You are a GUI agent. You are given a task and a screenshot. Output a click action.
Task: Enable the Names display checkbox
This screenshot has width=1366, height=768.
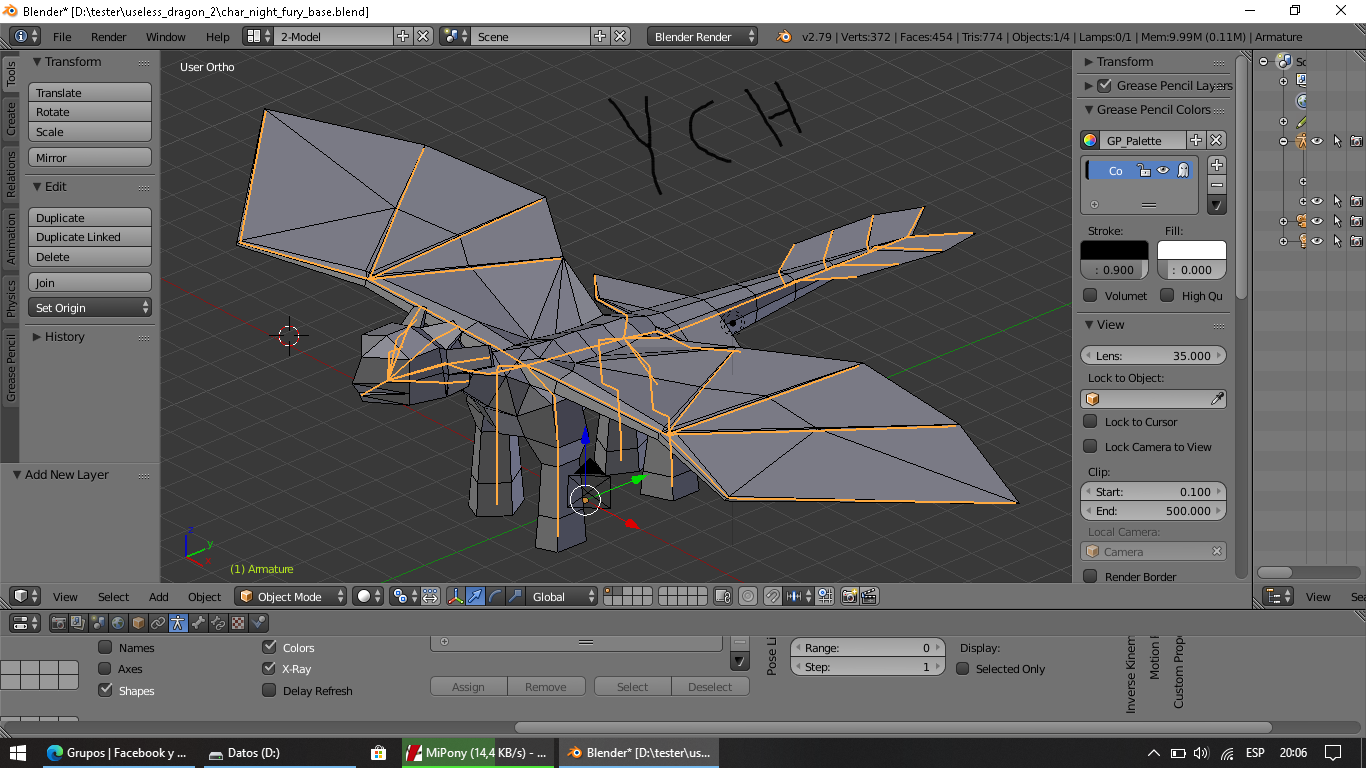click(x=105, y=648)
